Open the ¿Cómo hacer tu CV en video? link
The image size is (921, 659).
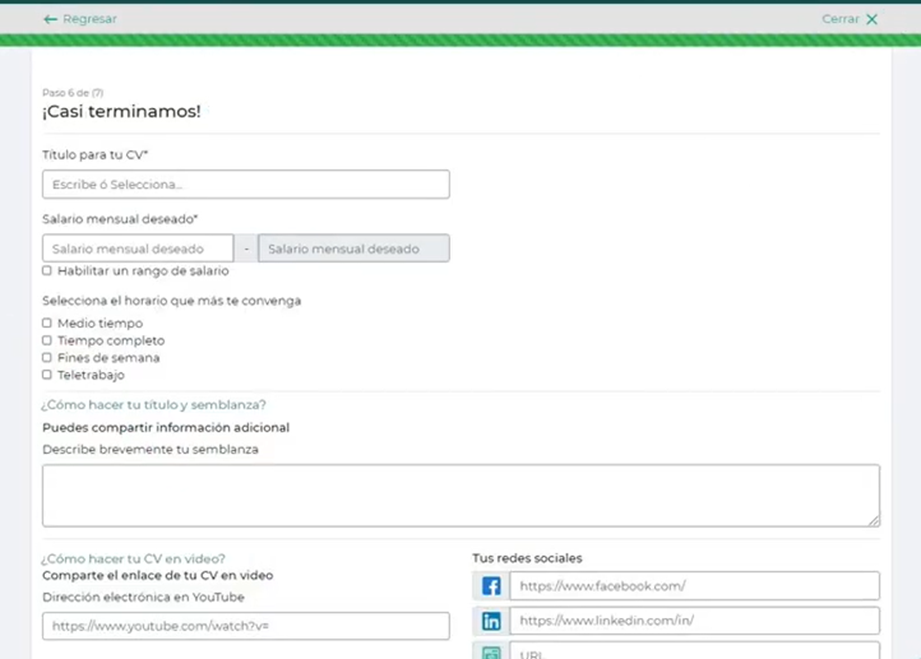click(133, 559)
